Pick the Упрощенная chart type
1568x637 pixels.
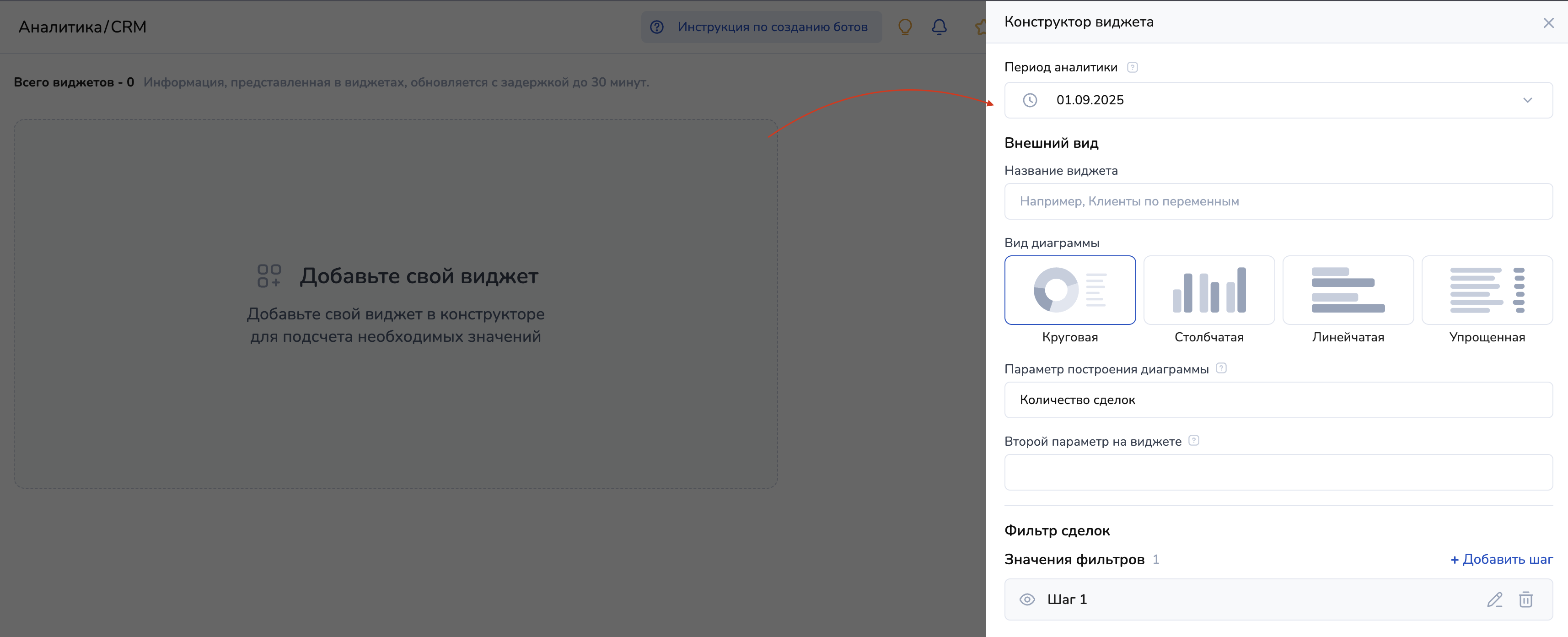[x=1487, y=290]
